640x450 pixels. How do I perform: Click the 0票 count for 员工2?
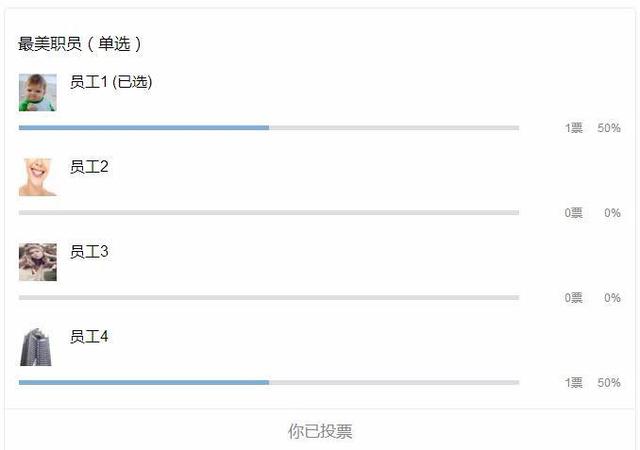pos(573,213)
